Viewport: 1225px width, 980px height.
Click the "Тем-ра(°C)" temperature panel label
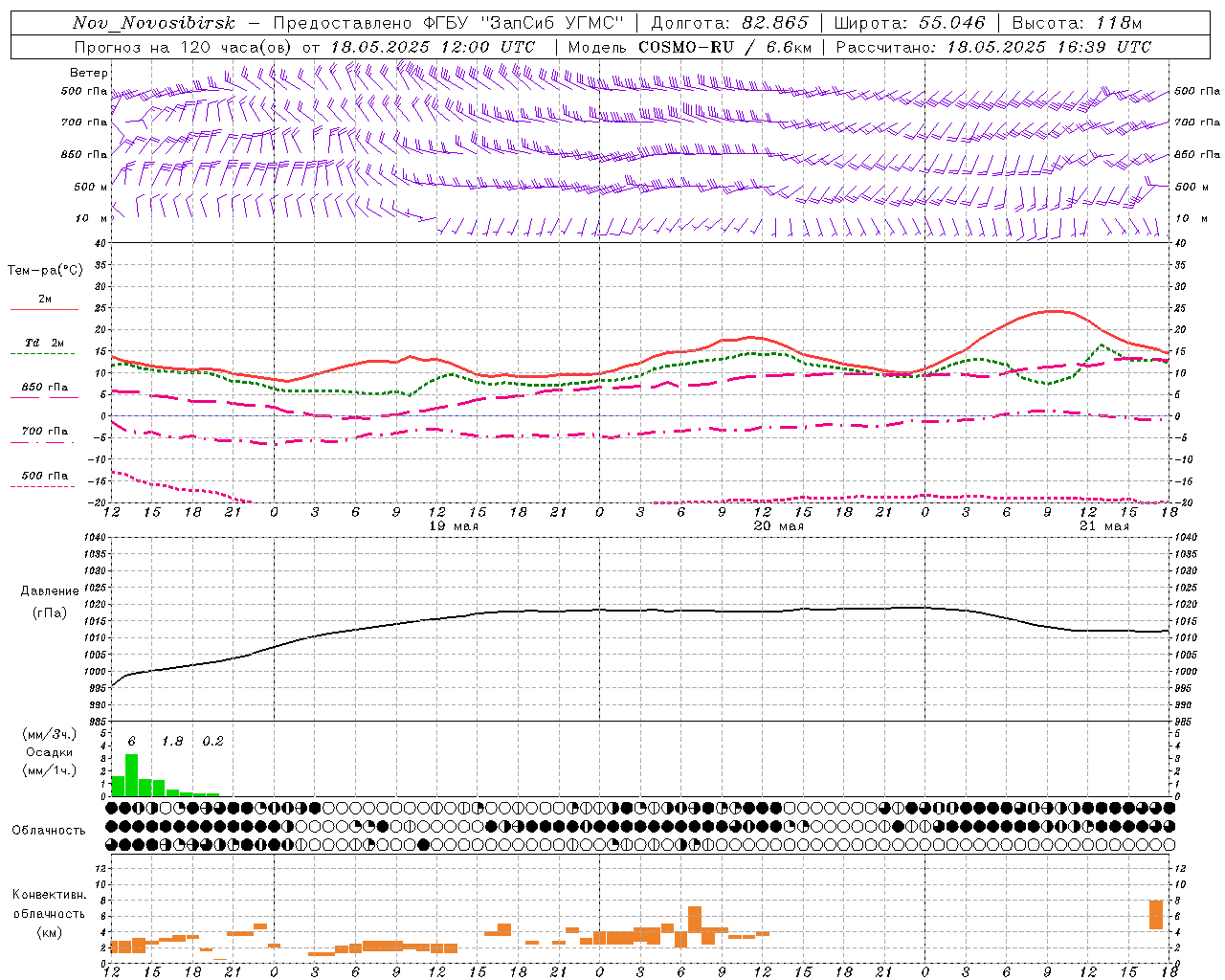(45, 271)
